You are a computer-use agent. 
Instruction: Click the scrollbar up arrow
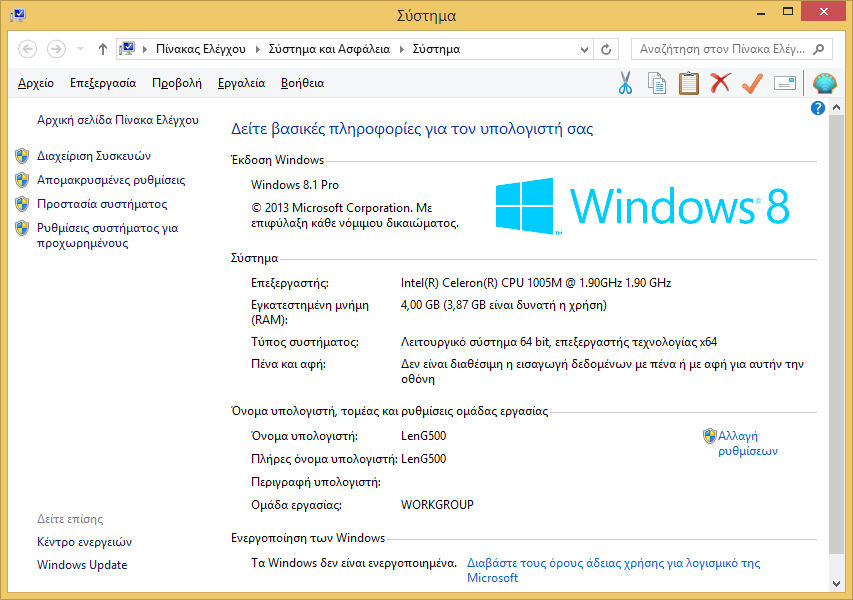[837, 108]
